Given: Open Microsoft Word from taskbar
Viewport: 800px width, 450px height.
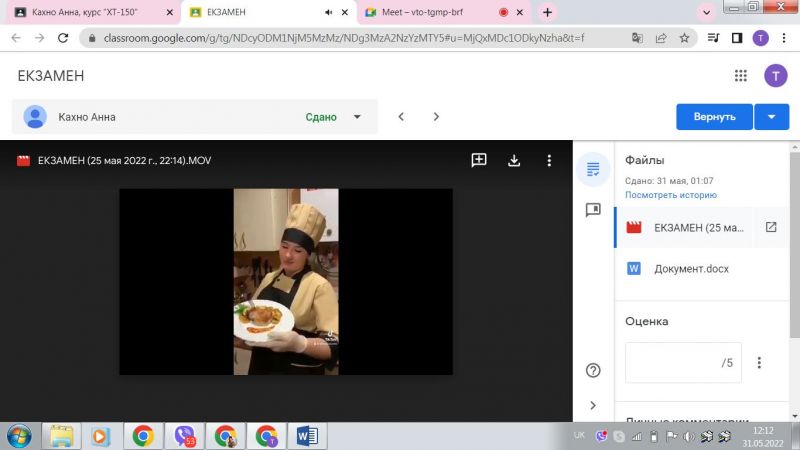Looking at the screenshot, I should 307,437.
